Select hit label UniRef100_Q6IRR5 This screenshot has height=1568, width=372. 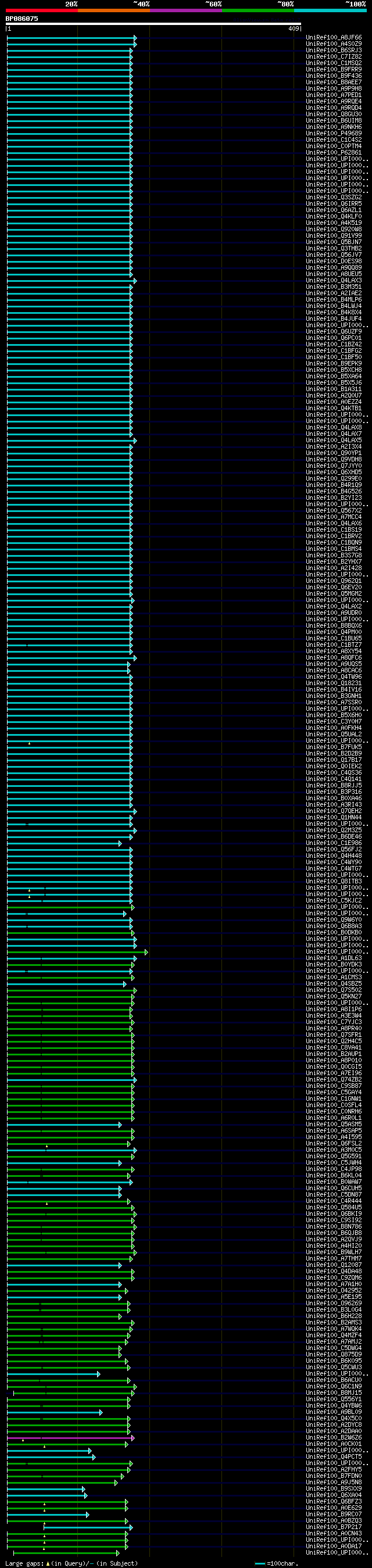click(334, 204)
